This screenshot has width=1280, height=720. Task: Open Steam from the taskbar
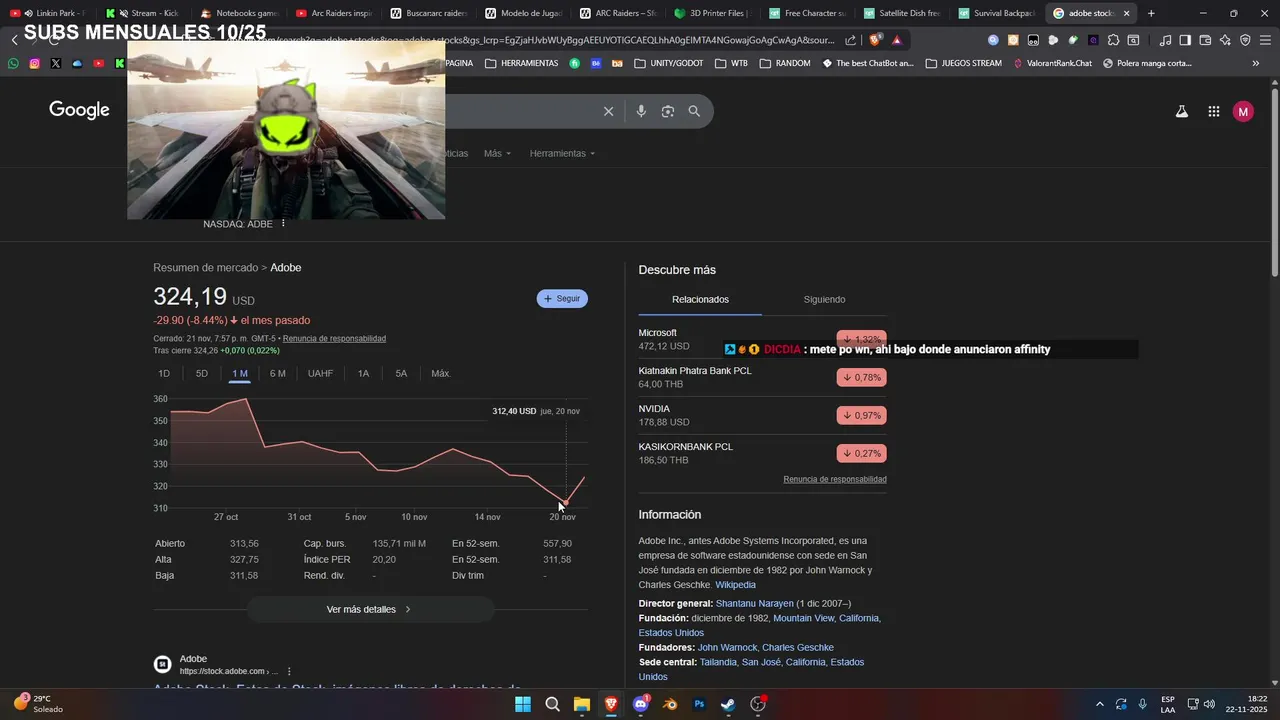[728, 704]
